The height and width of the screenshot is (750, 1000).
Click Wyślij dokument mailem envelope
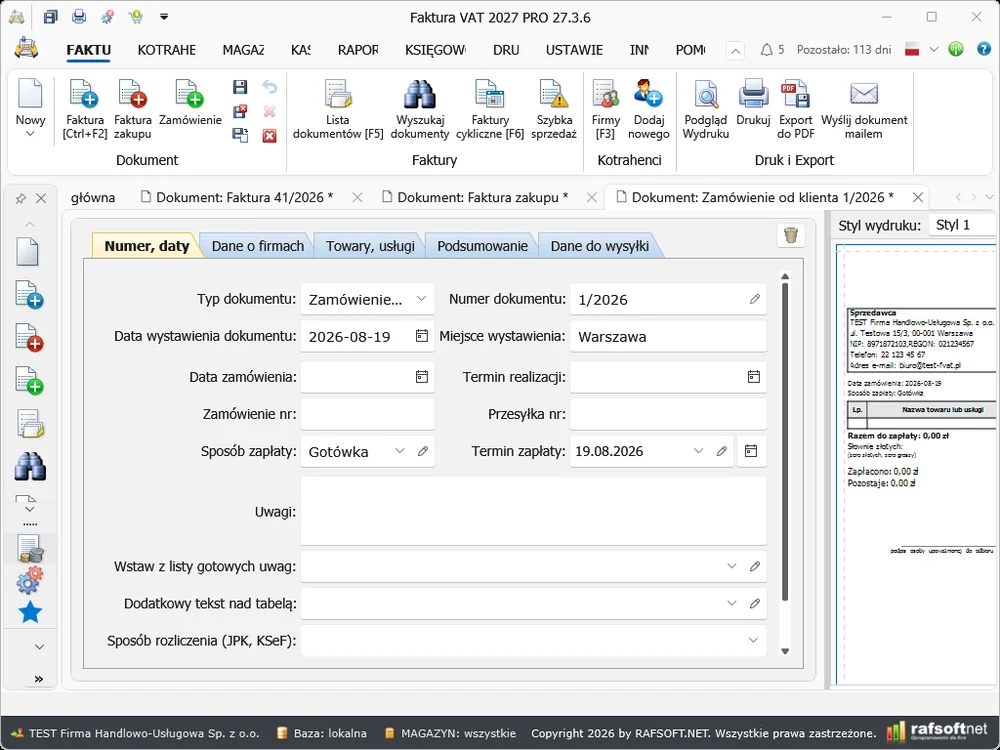[864, 108]
